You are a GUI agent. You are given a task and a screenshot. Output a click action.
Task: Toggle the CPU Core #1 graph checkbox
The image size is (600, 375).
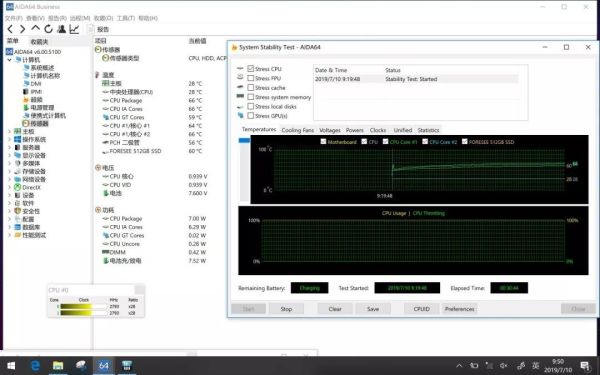pos(385,142)
